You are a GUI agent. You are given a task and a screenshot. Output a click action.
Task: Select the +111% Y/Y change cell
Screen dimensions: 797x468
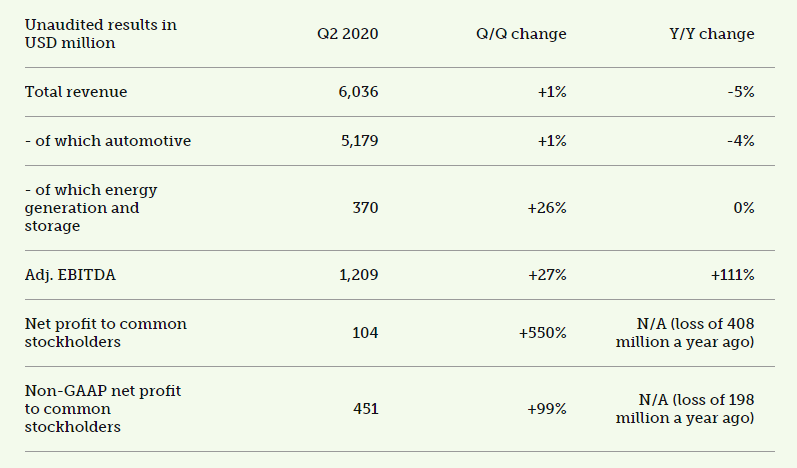(x=733, y=275)
